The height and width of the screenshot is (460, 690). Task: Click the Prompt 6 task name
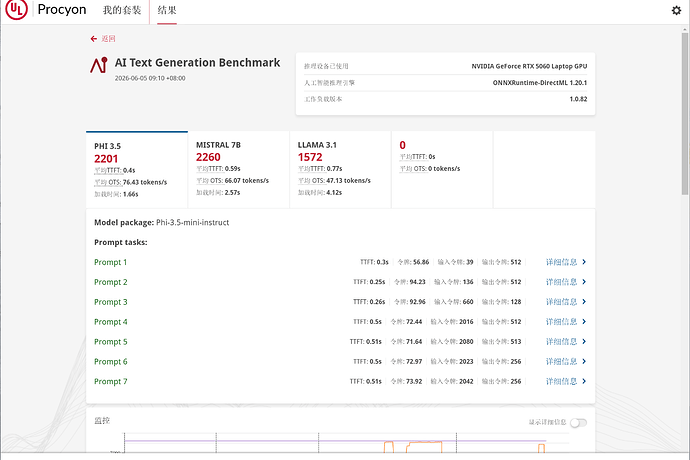click(x=111, y=362)
